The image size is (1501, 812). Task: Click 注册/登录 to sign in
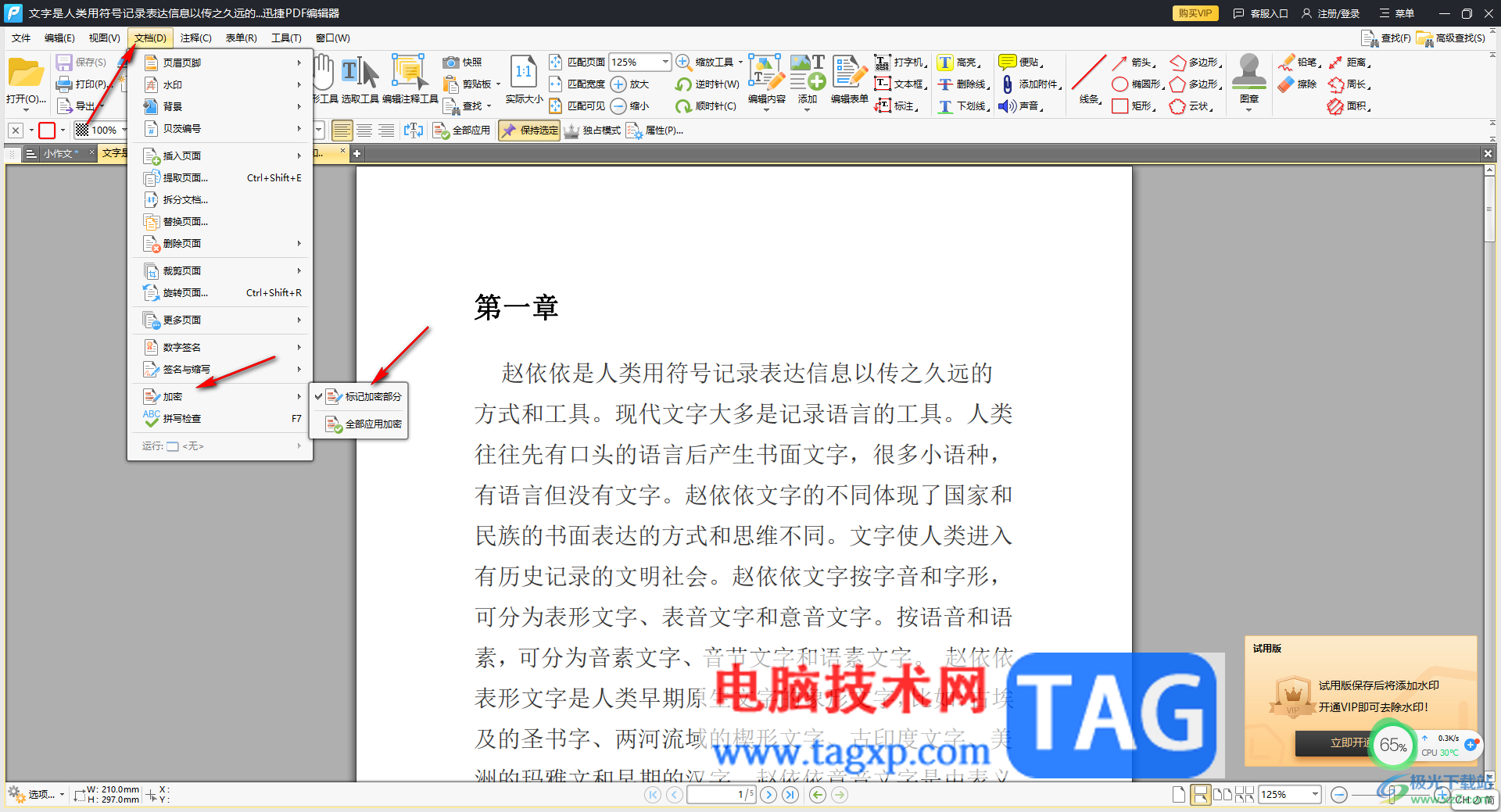click(x=1331, y=13)
